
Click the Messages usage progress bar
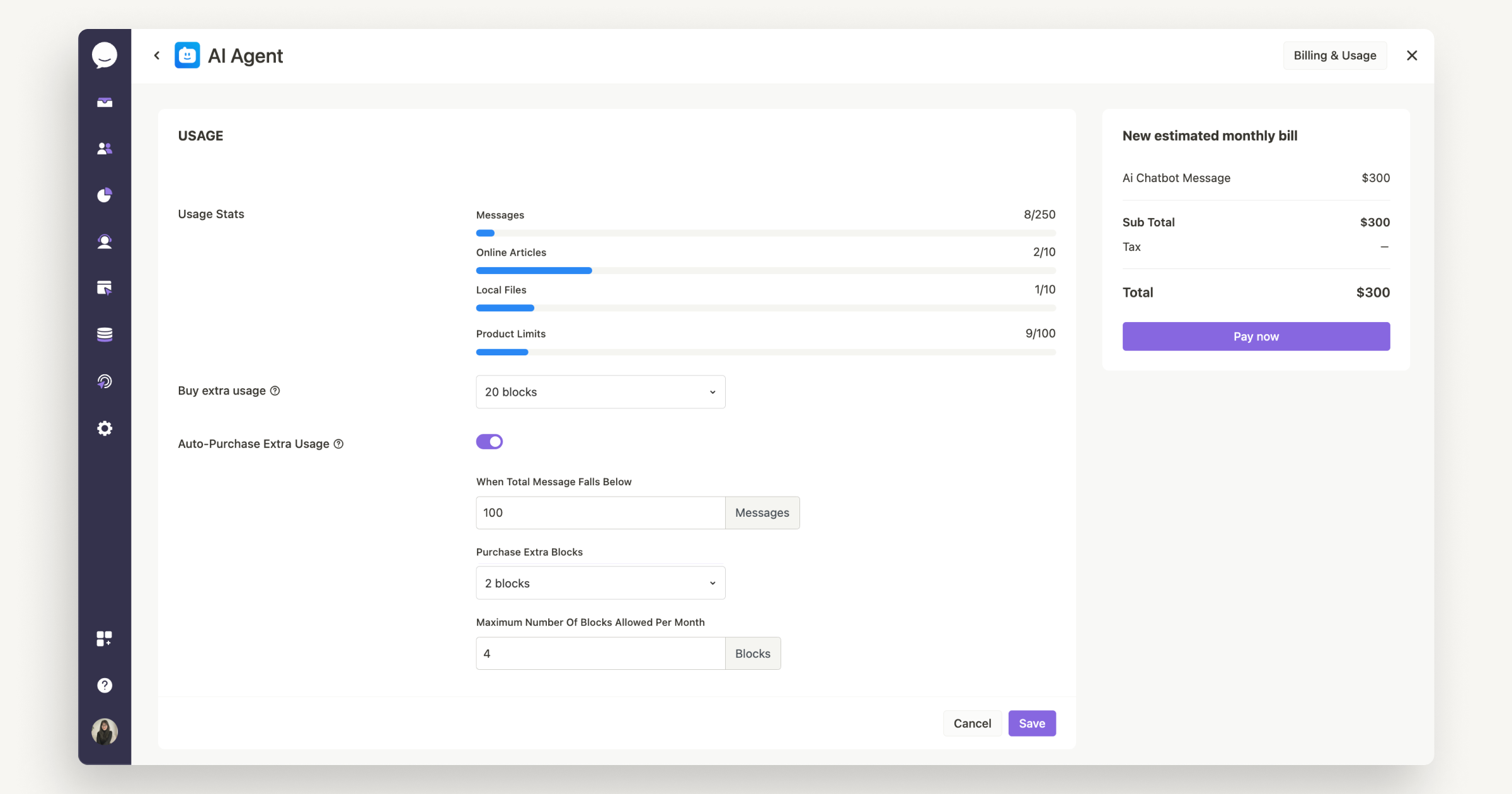[x=765, y=233]
